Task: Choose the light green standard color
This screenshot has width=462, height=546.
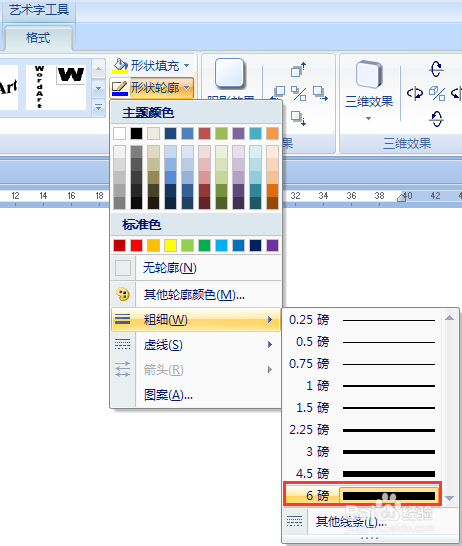Action: point(187,245)
